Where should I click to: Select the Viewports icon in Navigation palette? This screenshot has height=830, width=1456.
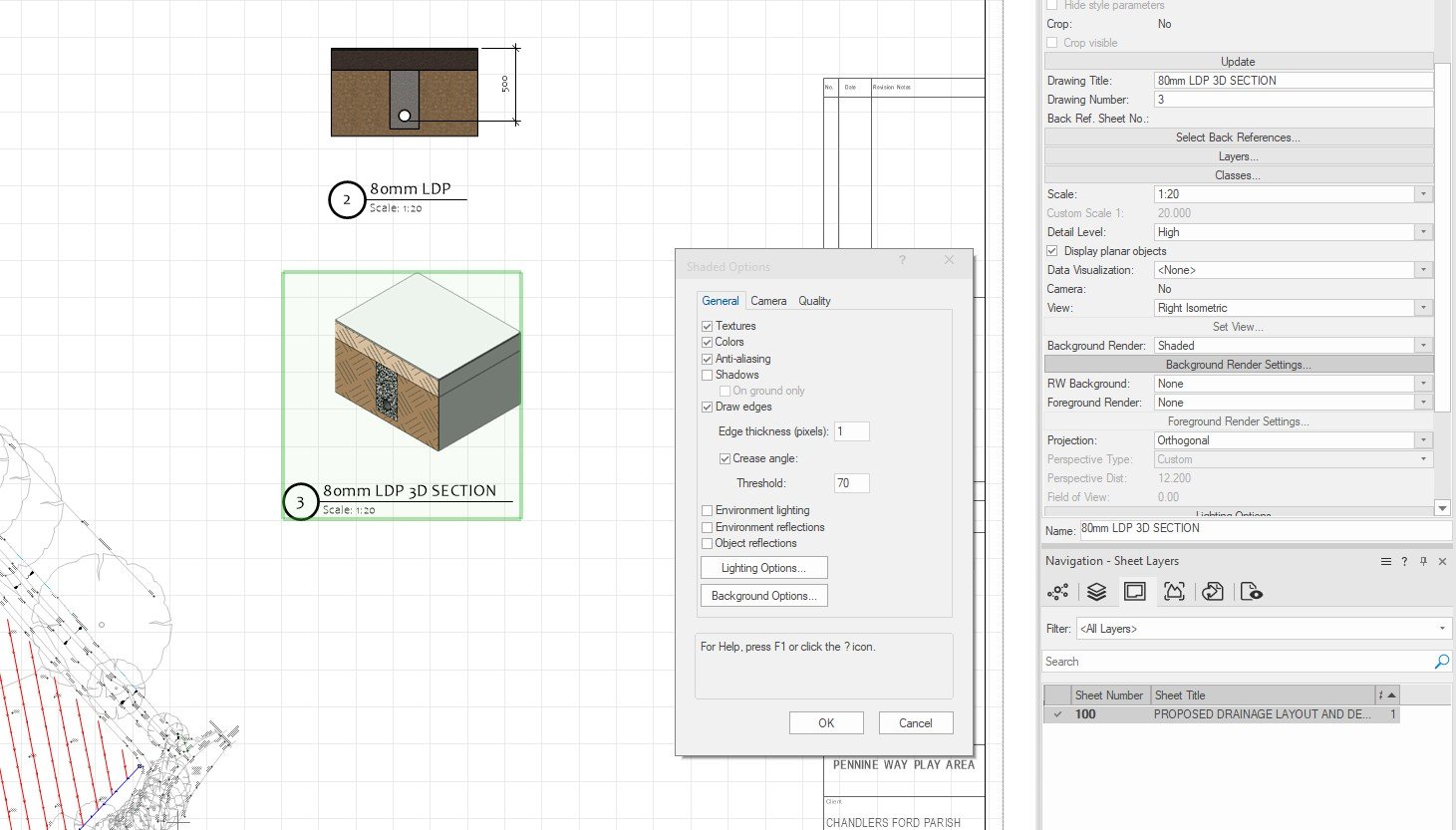coord(1174,592)
